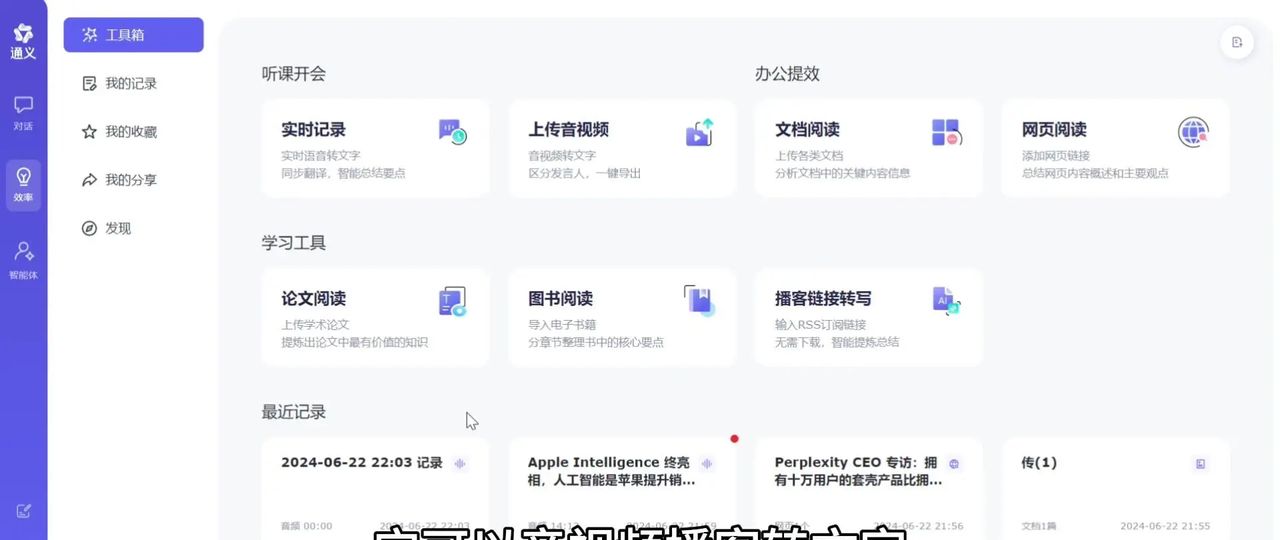Image resolution: width=1280 pixels, height=540 pixels.
Task: Click audio waveform icon beside 22:03 记录
Action: (x=460, y=463)
